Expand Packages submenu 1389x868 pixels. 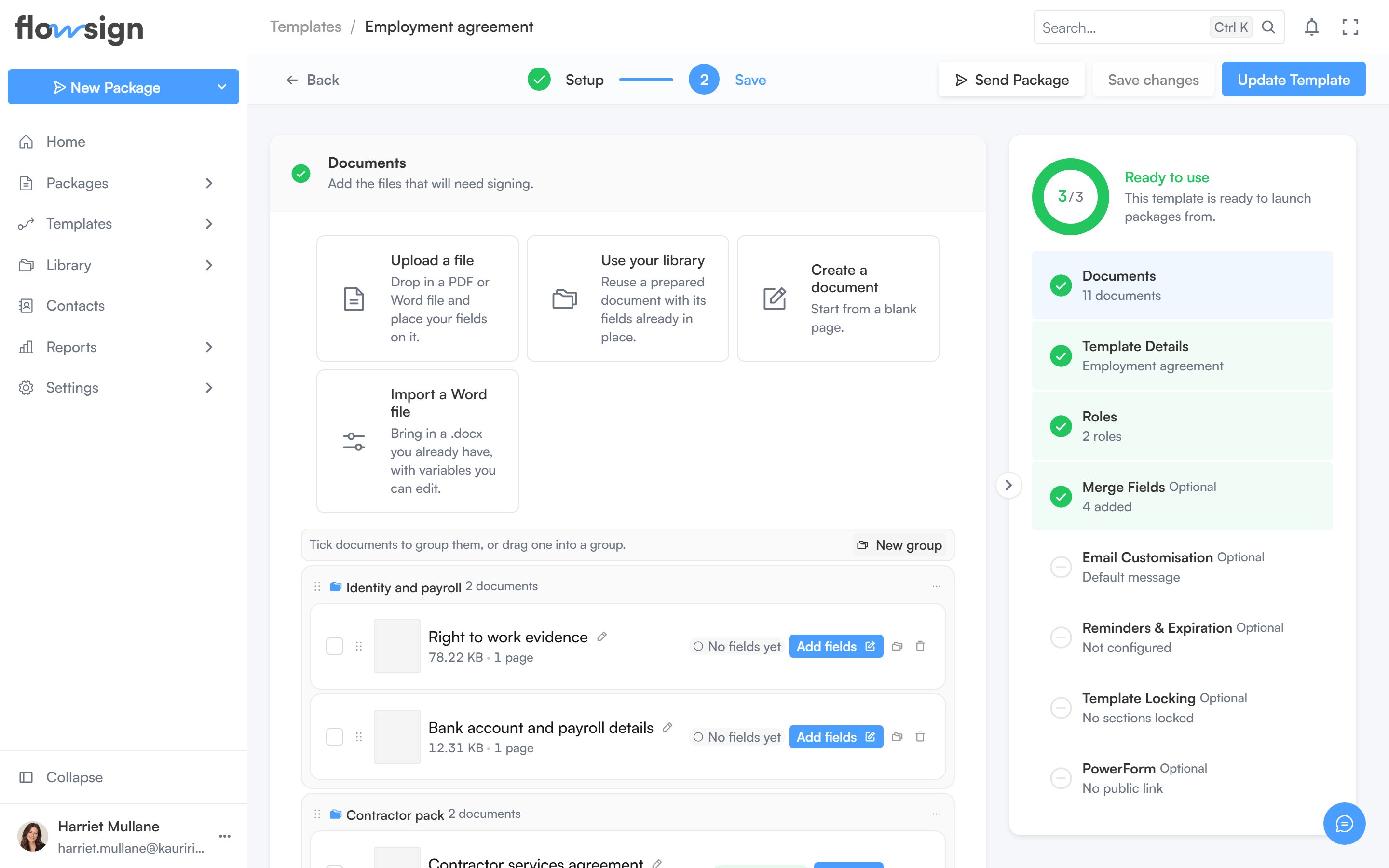pos(209,183)
